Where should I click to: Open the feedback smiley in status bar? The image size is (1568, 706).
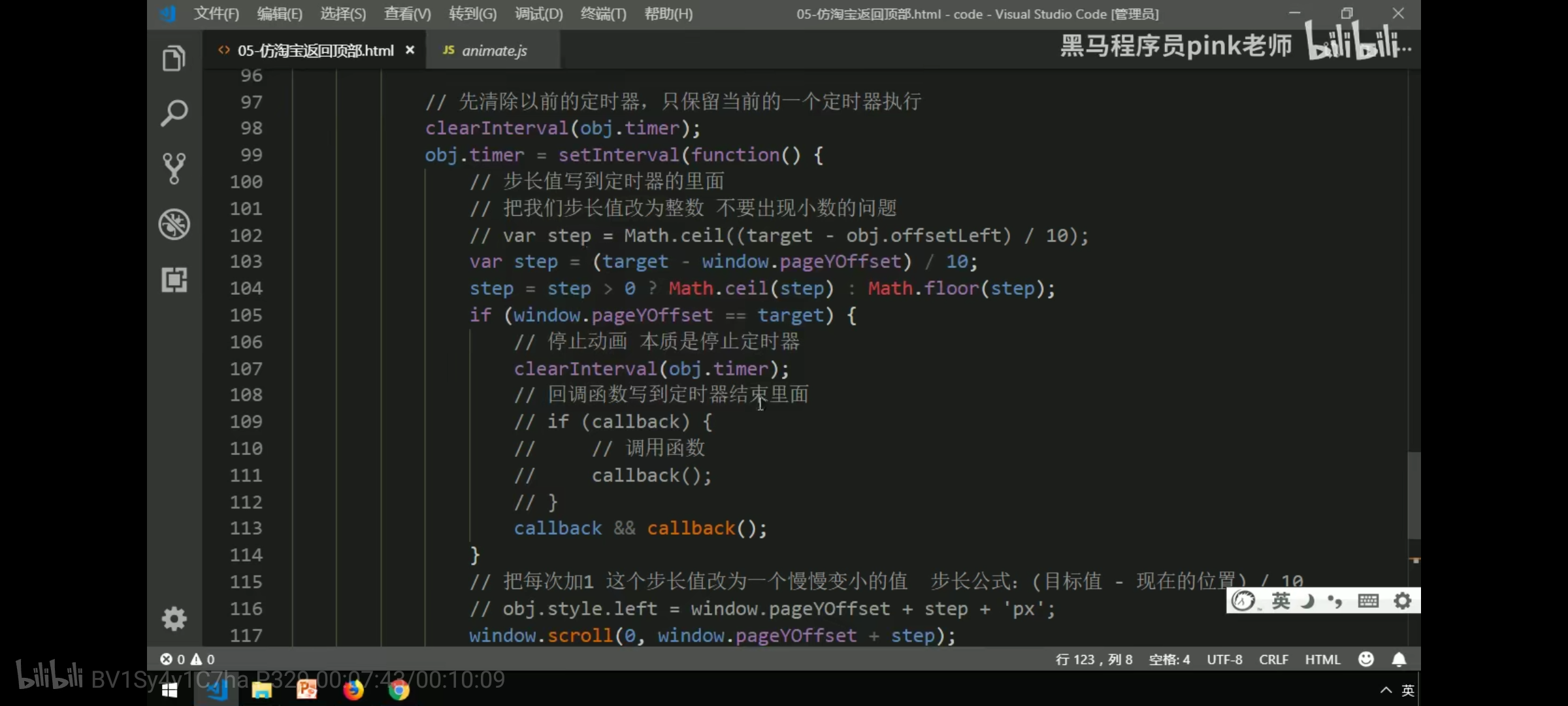[1365, 659]
